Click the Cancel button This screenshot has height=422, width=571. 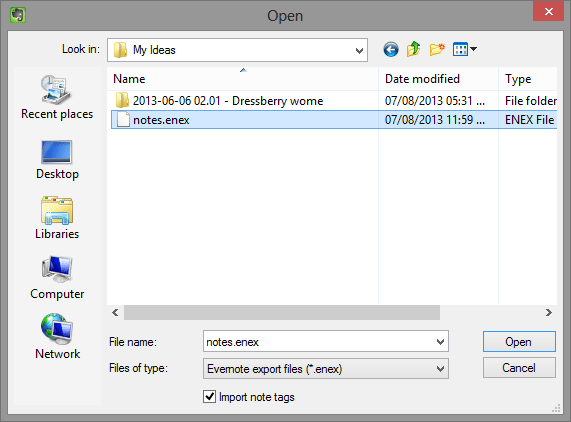point(519,368)
